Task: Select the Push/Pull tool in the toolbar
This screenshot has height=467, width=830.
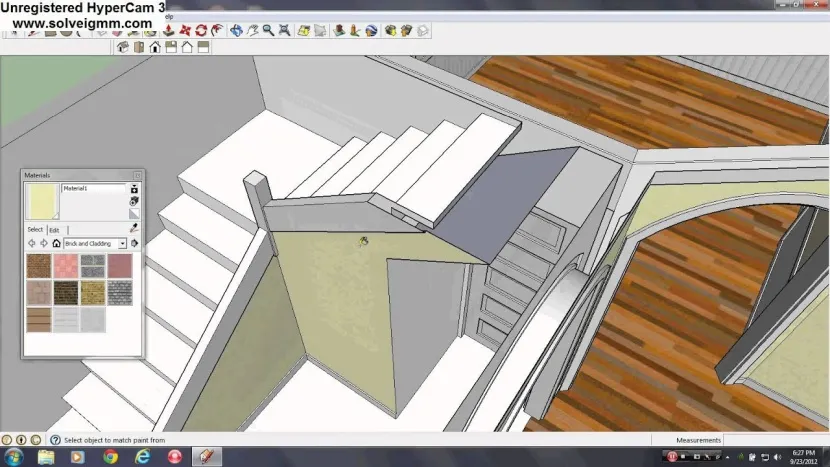Action: 166,31
